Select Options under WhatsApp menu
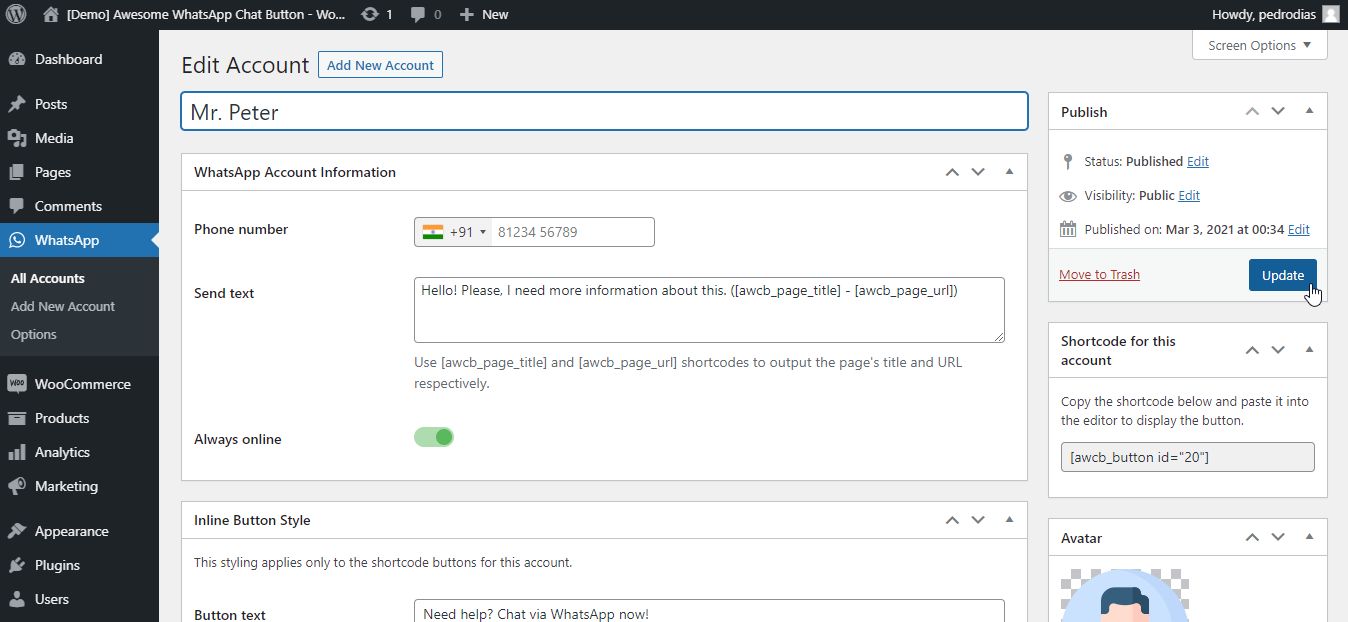This screenshot has height=622, width=1348. [34, 334]
